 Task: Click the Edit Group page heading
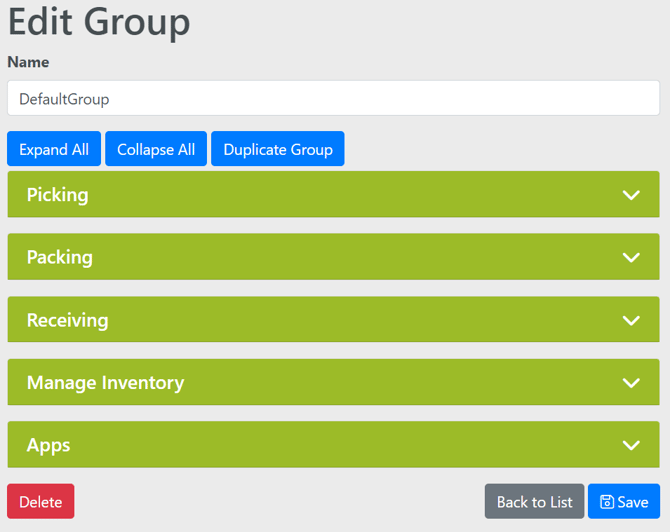click(x=99, y=22)
